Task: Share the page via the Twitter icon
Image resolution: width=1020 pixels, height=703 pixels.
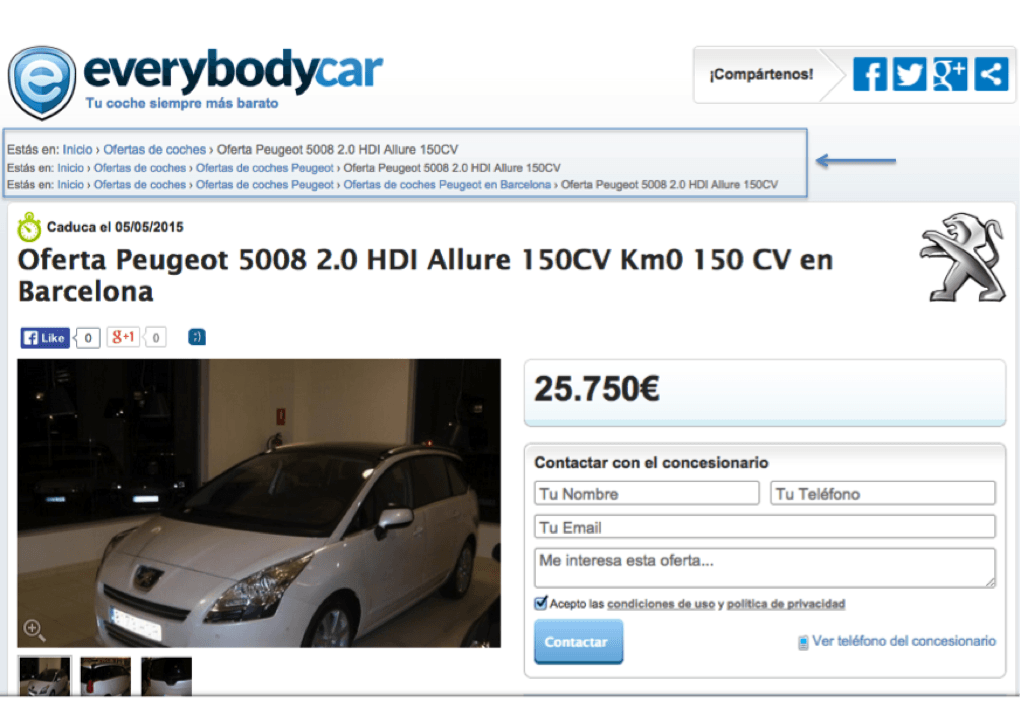Action: pos(909,72)
